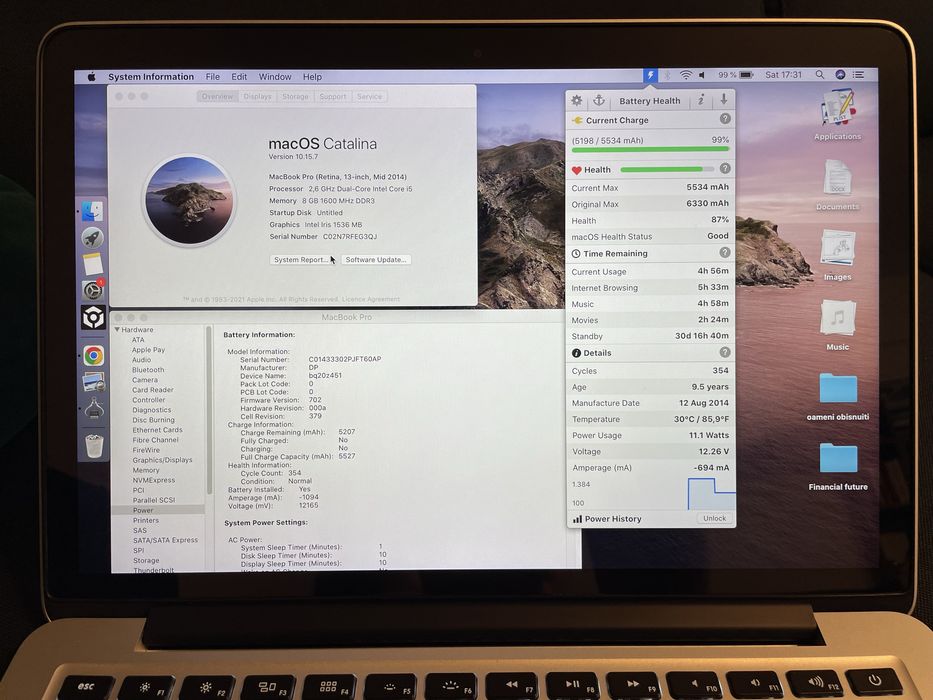Viewport: 933px width, 700px height.
Task: Click the down arrow icon in Battery Health
Action: 724,99
